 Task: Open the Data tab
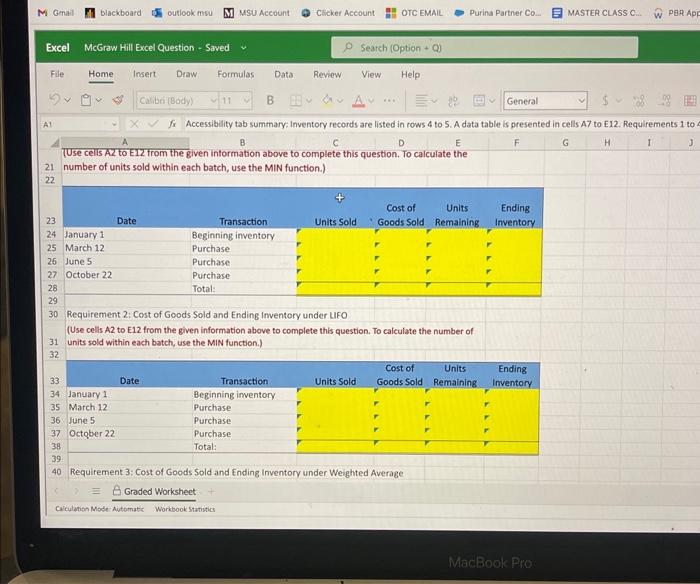(x=283, y=75)
